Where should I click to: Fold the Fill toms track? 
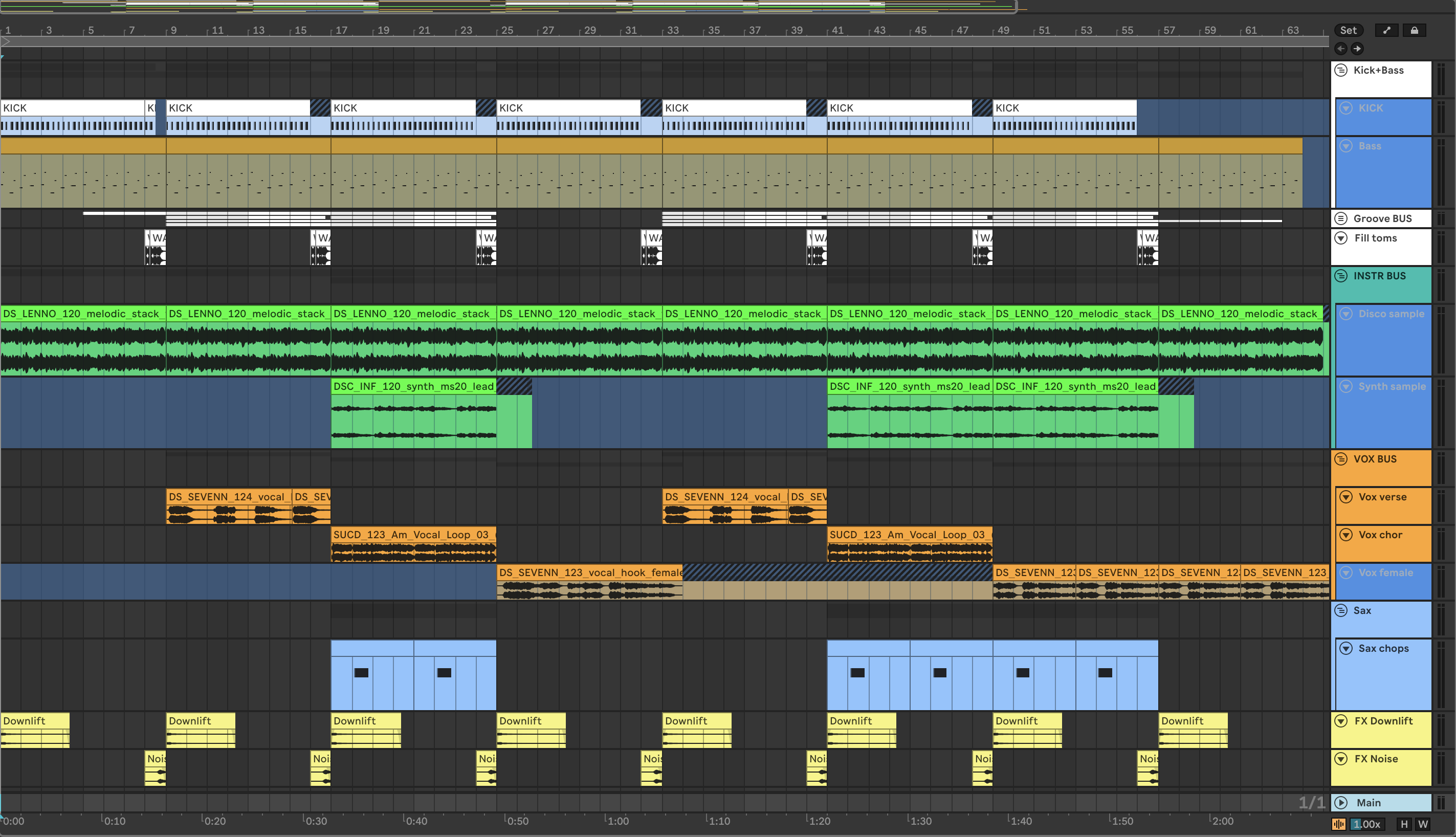(1341, 238)
